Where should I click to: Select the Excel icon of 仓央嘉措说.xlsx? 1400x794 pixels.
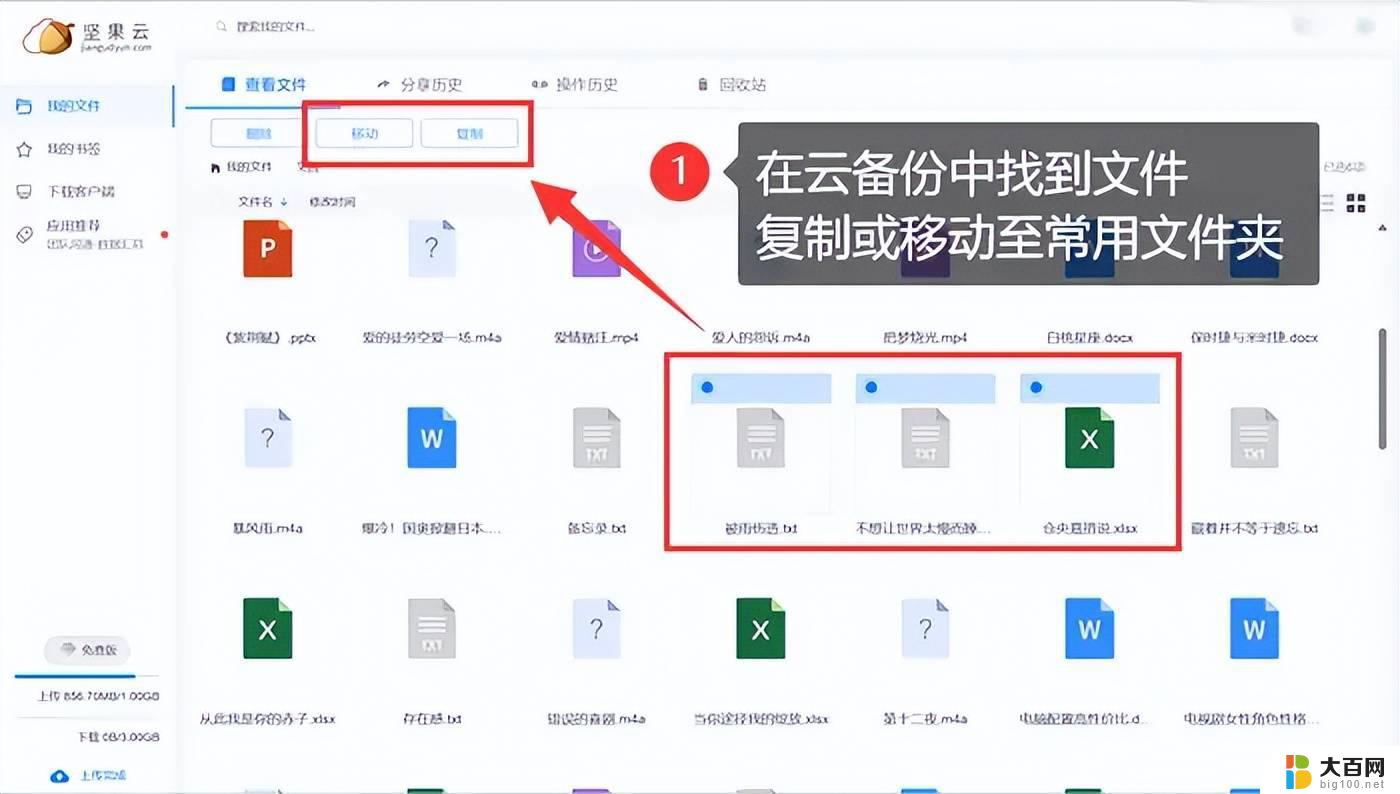(1089, 438)
